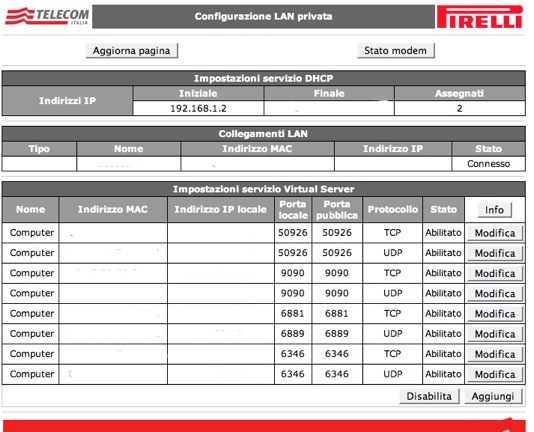
Task: Modify the TCP 6881 port entry
Action: 495,313
